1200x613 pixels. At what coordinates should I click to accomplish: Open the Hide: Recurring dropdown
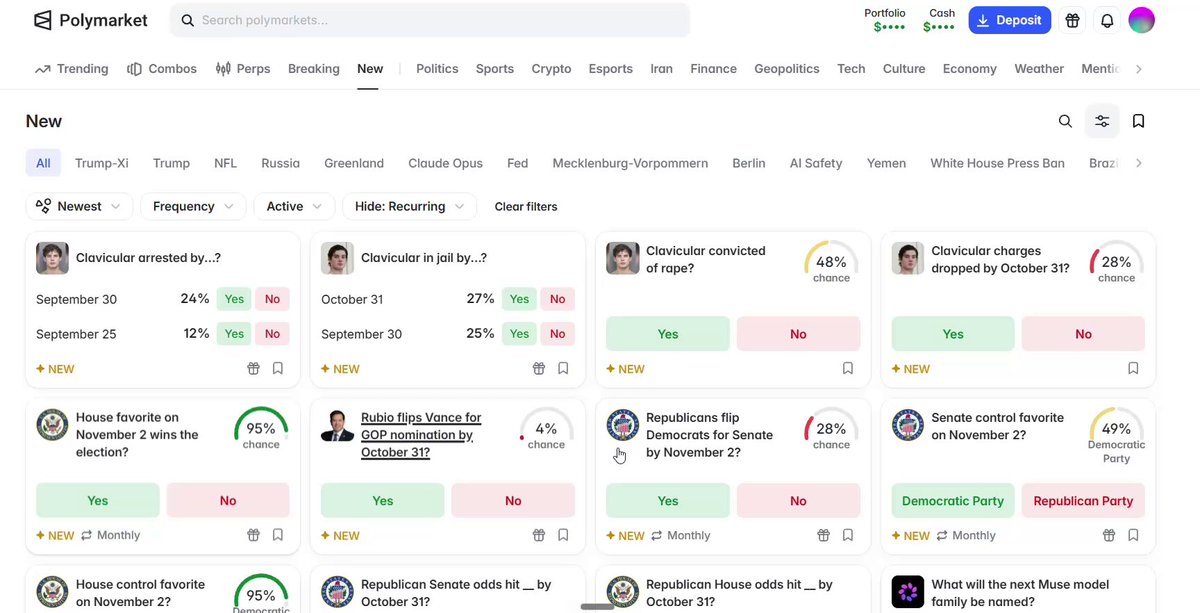click(410, 206)
